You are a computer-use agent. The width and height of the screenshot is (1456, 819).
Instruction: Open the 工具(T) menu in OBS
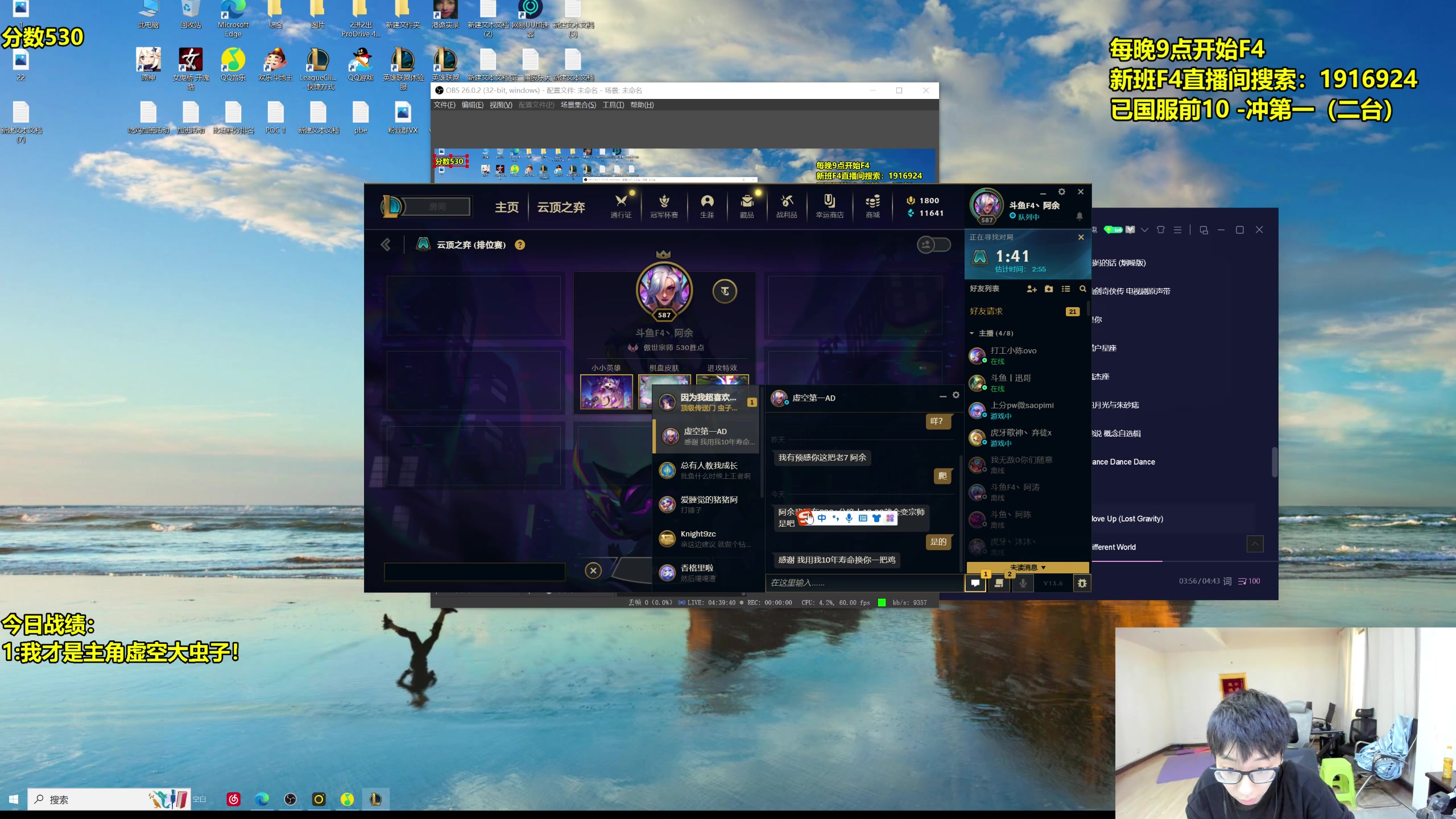[613, 105]
